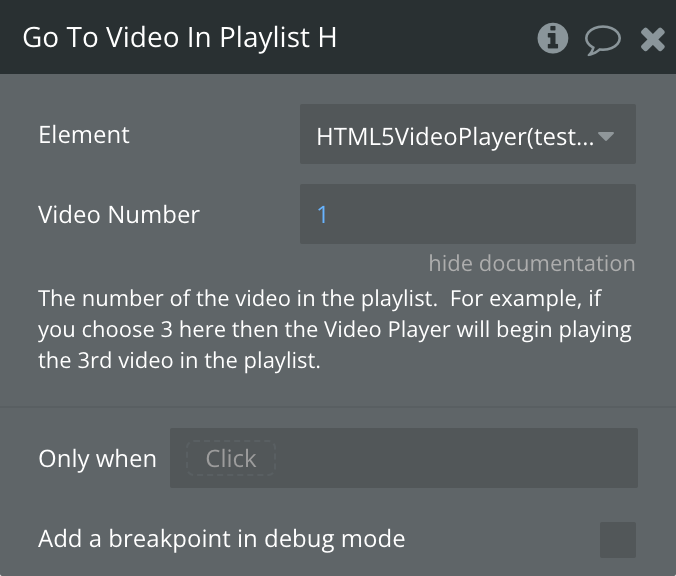This screenshot has width=676, height=576.
Task: Focus the Only when condition box
Action: pyautogui.click(x=404, y=458)
